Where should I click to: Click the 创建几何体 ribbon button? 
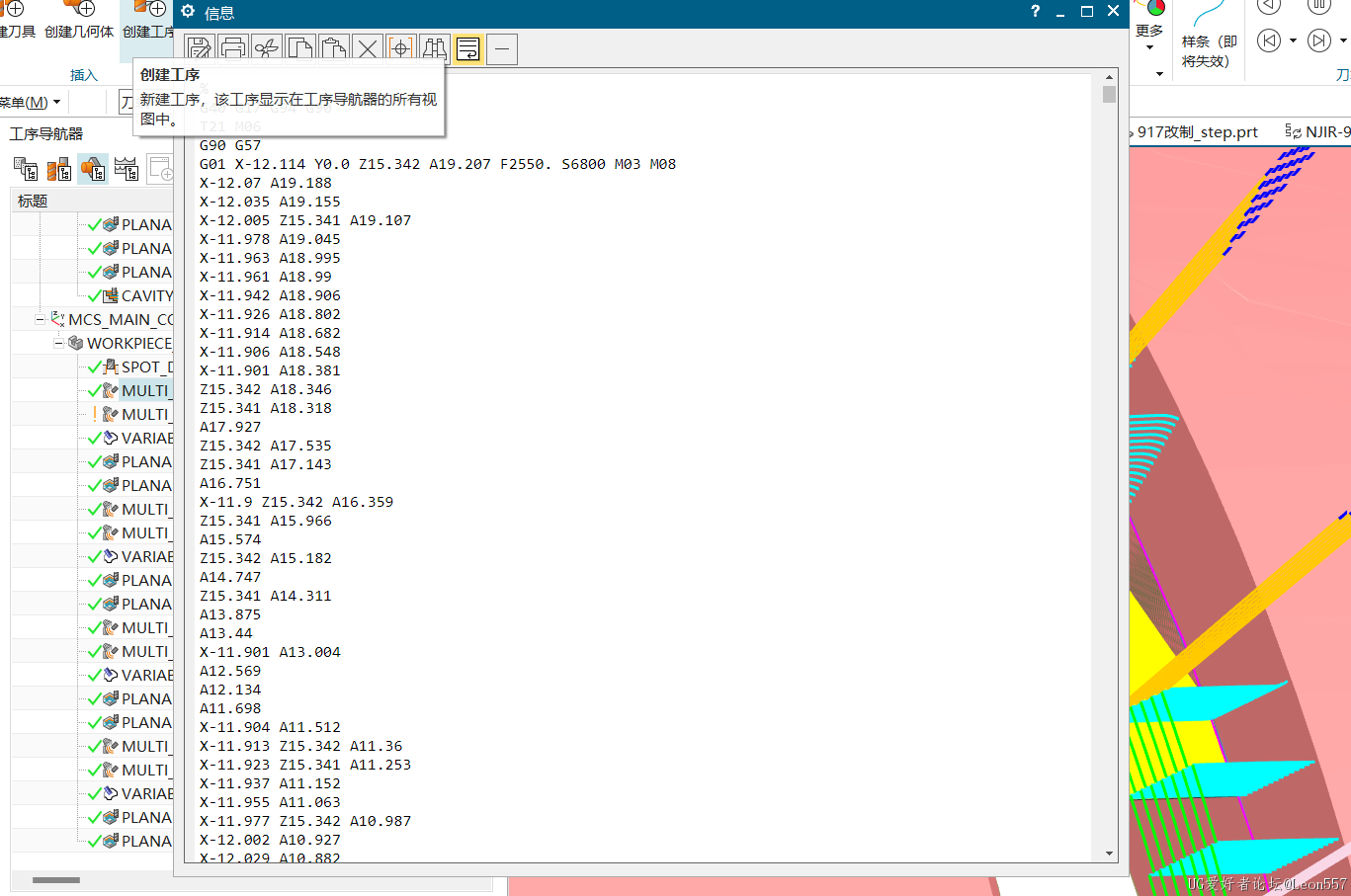tap(79, 20)
